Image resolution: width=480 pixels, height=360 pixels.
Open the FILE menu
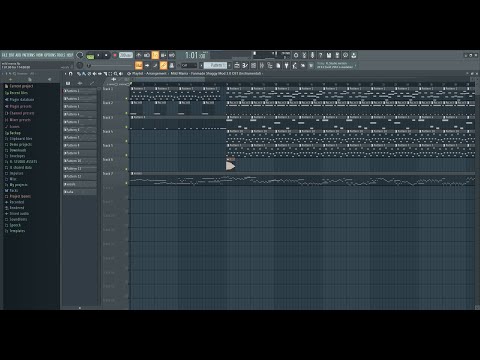pos(5,55)
